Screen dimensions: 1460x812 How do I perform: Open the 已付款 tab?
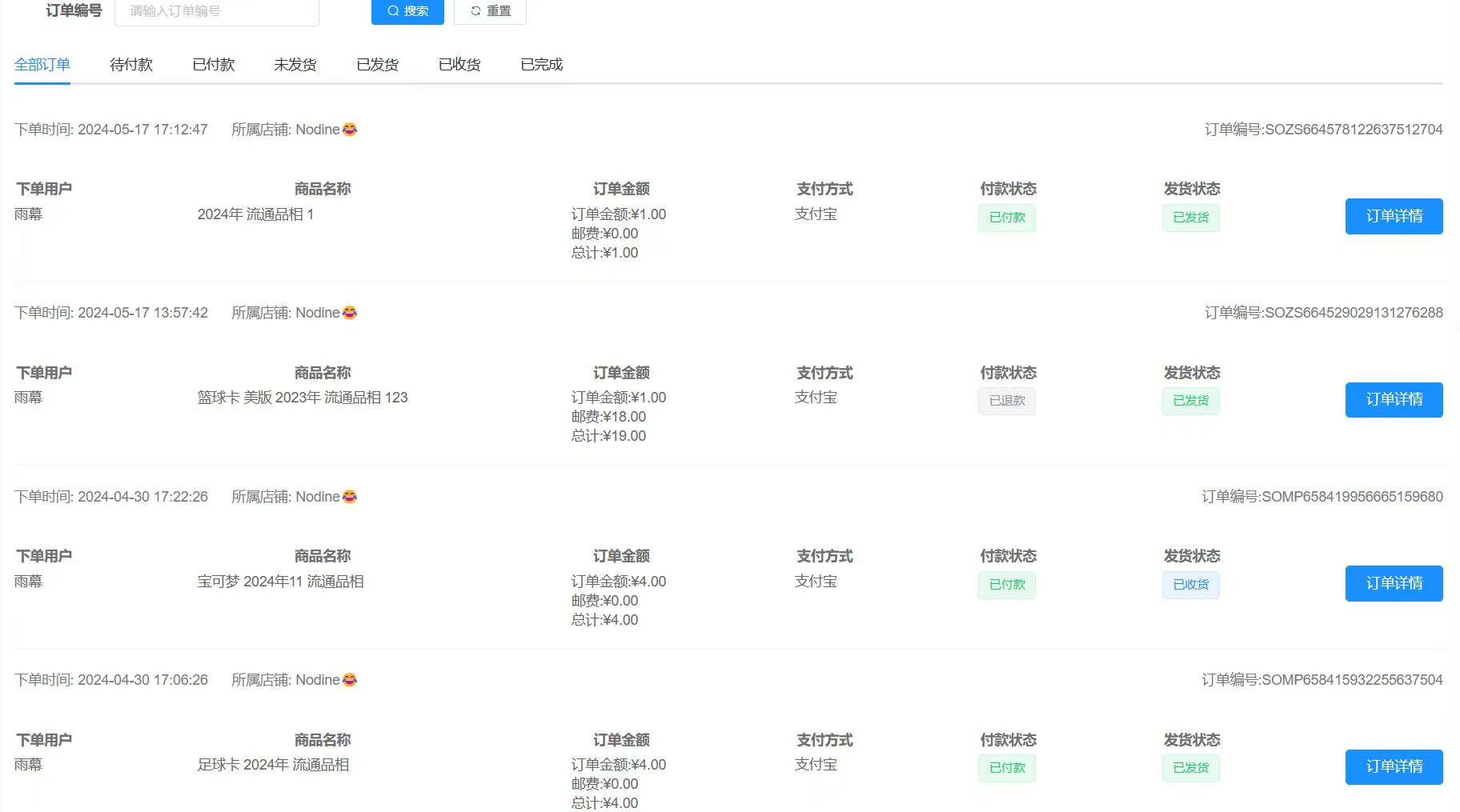(x=214, y=65)
